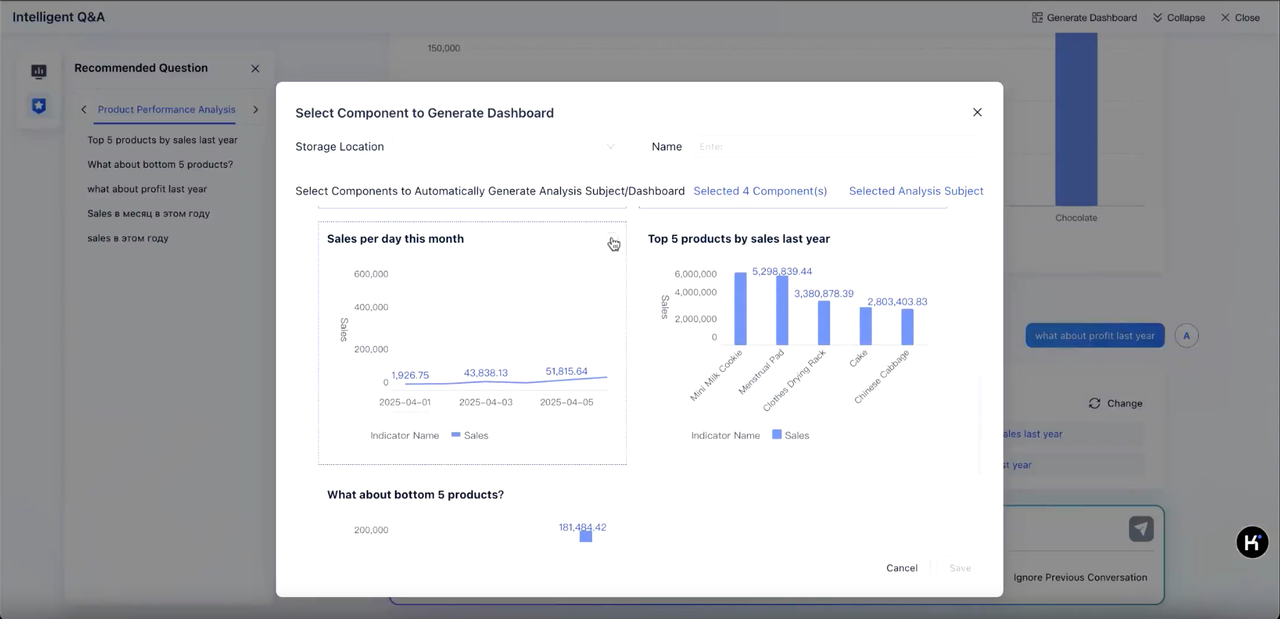Collapse the Intelligent Q&A panel

pyautogui.click(x=1178, y=17)
